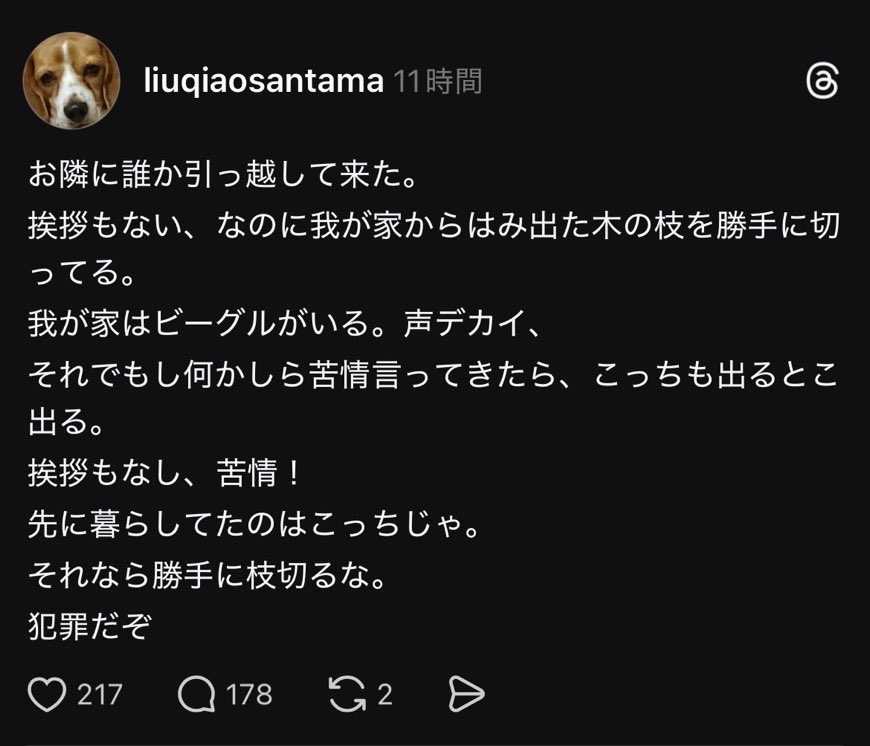
Task: Click the 11時間 timestamp
Action: click(438, 81)
